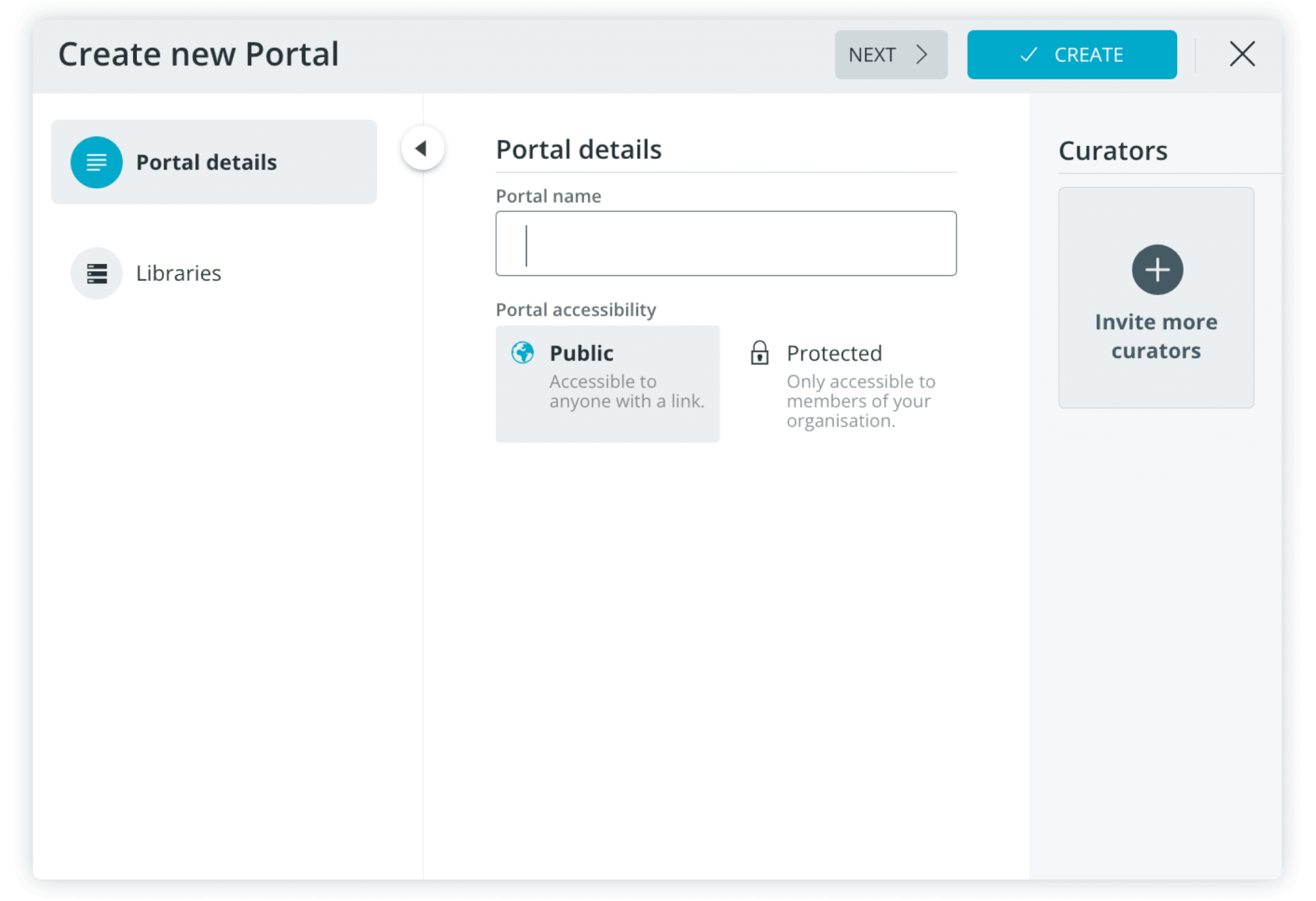
Task: Click inside the Portal name field
Action: tap(725, 244)
